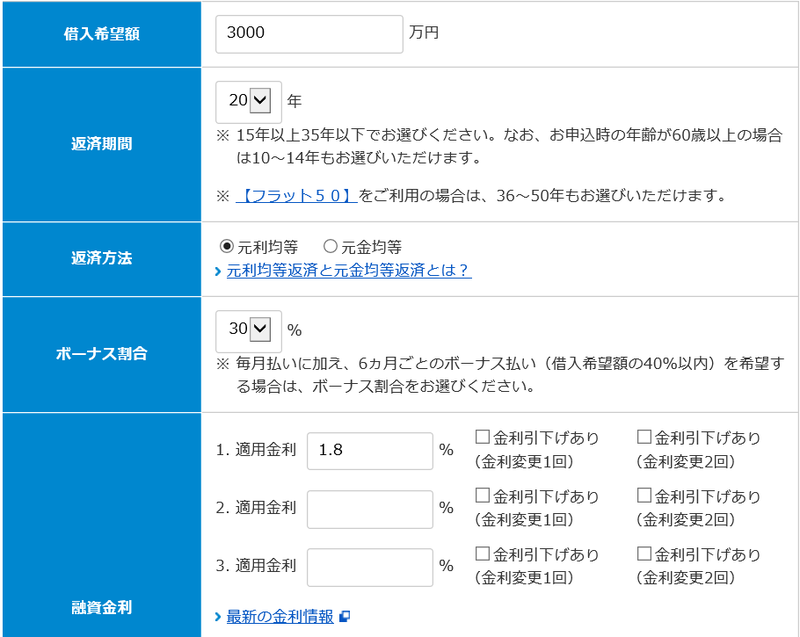Check 金利引下げあり (金利変更1回) for rate 3
The width and height of the screenshot is (800, 637).
[482, 553]
